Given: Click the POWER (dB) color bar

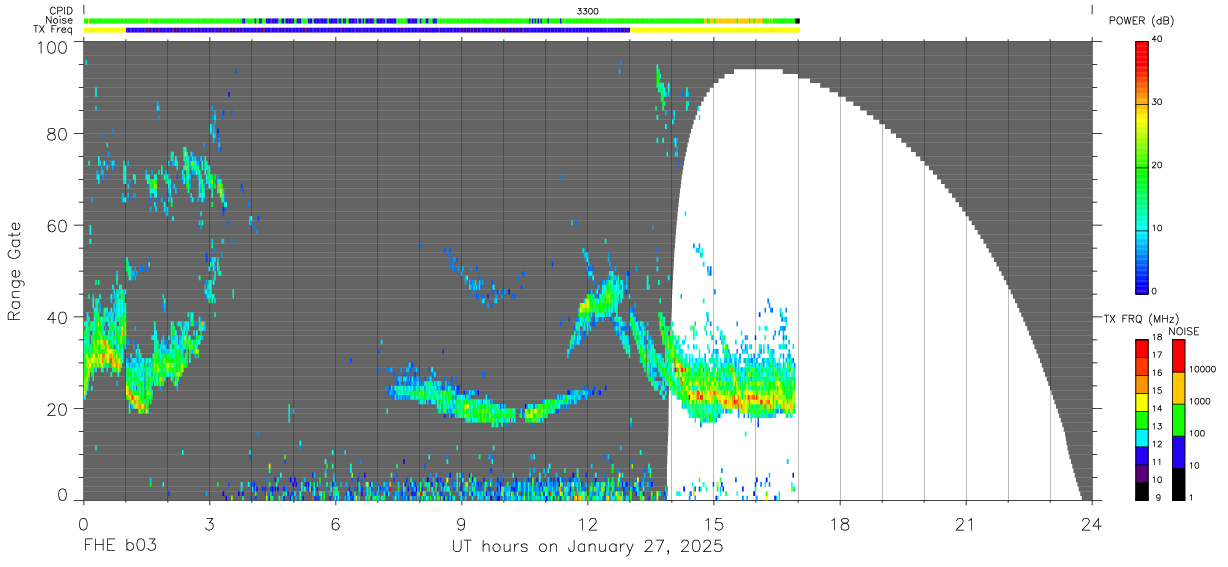Looking at the screenshot, I should (x=1141, y=166).
